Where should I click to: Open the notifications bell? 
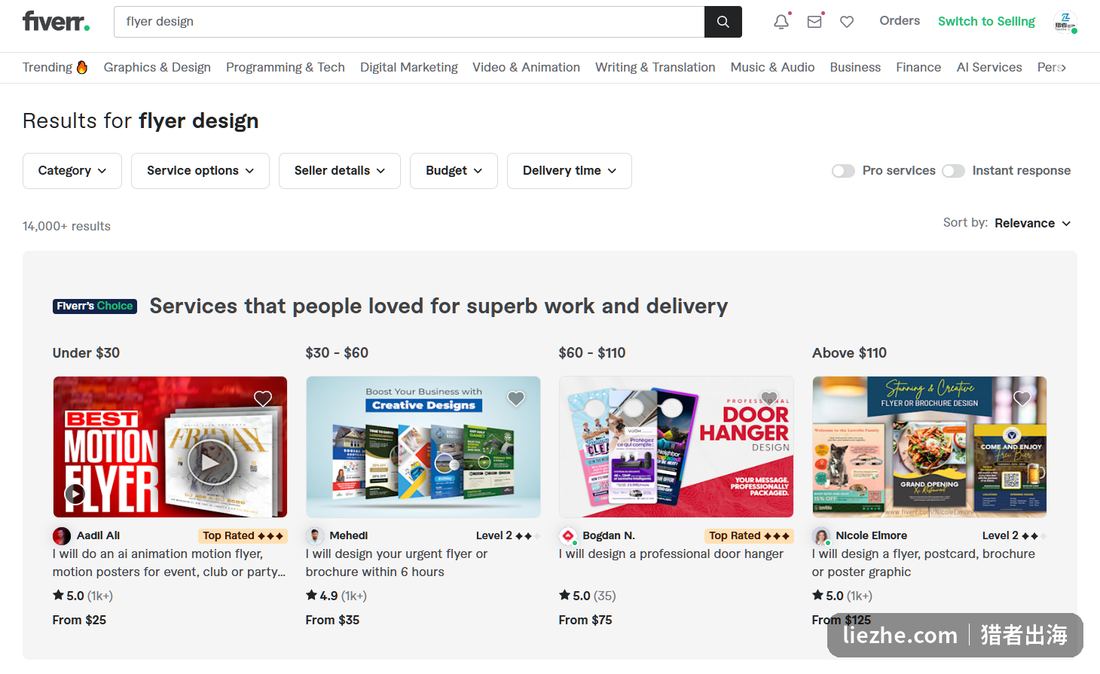pos(781,22)
